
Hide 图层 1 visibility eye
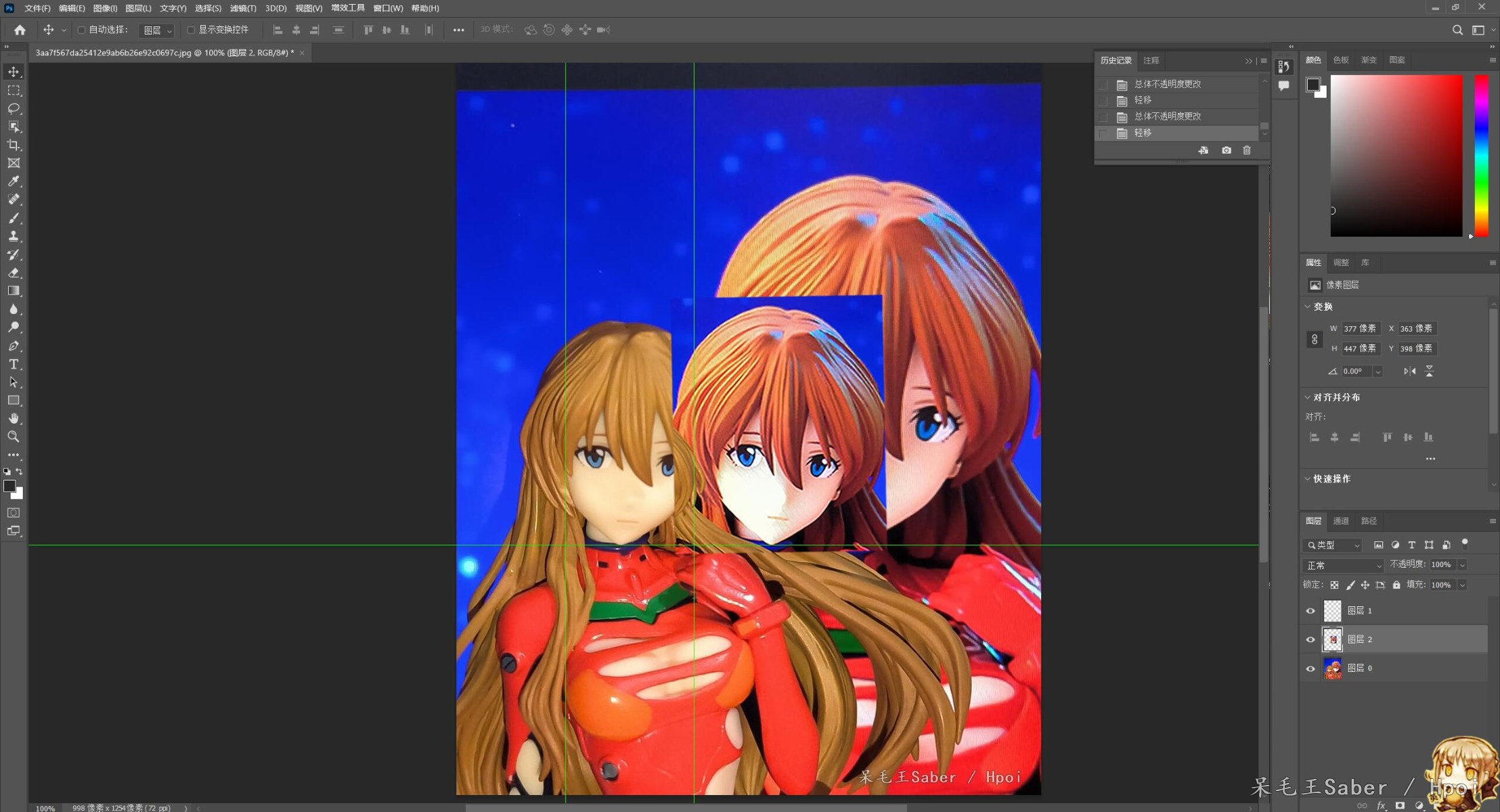[x=1310, y=611]
